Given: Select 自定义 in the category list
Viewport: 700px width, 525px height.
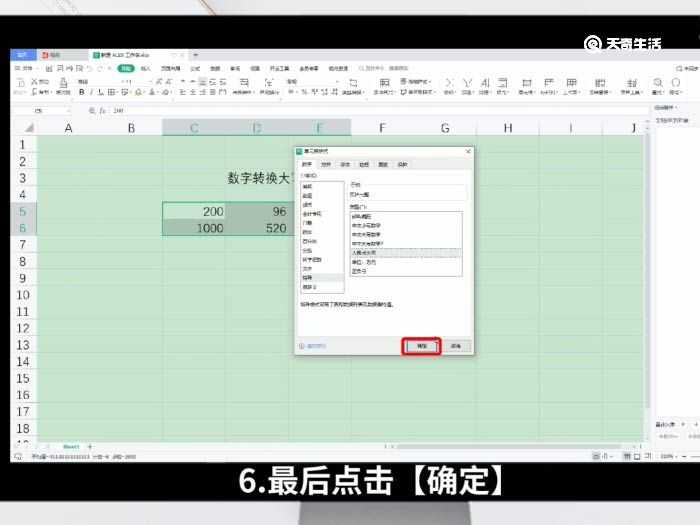Looking at the screenshot, I should 322,287.
